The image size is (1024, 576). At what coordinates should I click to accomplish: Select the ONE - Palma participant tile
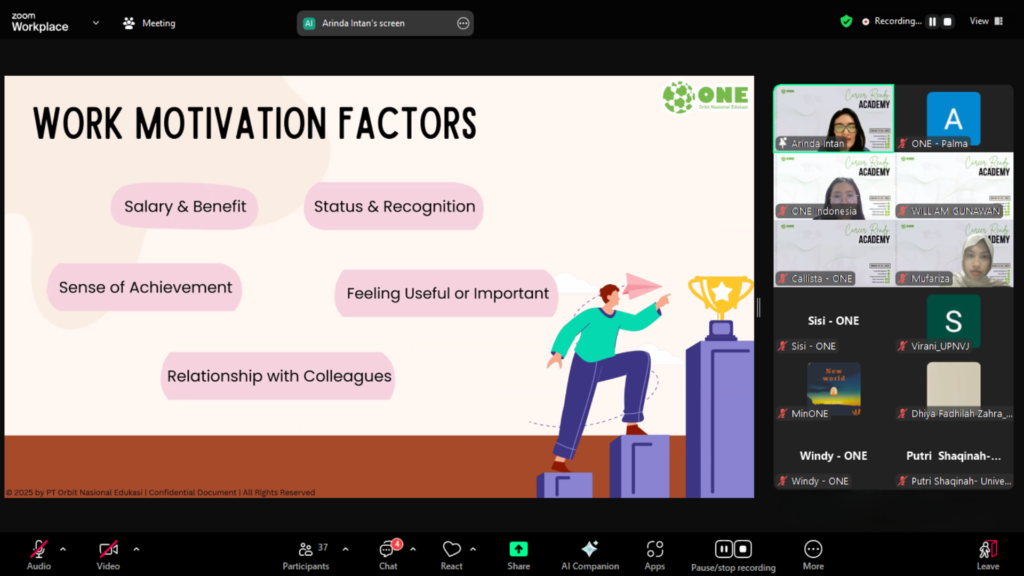pos(953,118)
